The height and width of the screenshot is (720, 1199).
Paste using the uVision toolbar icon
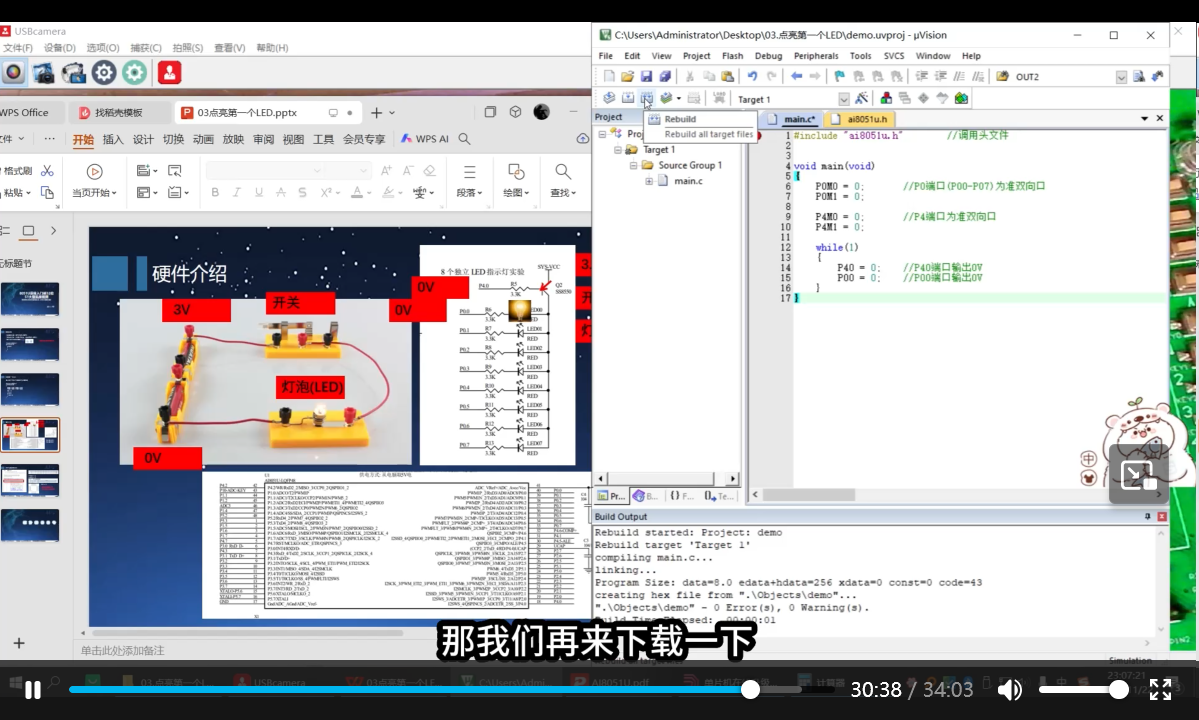click(727, 76)
